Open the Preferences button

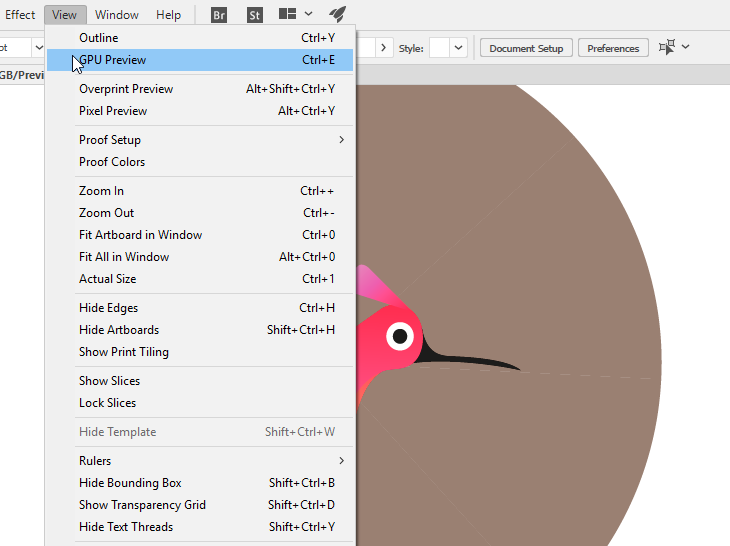pos(613,48)
